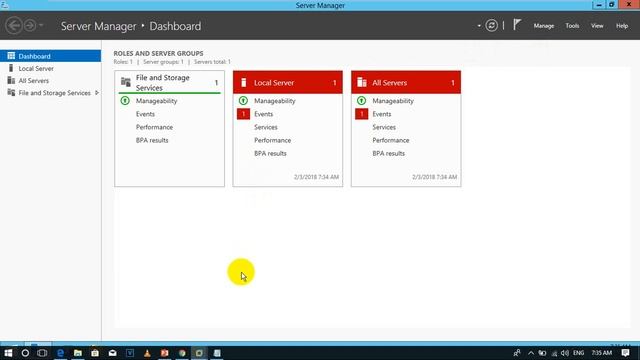Open Manageability in File and Storage Services tile
Viewport: 640px width, 360px height.
click(x=156, y=101)
